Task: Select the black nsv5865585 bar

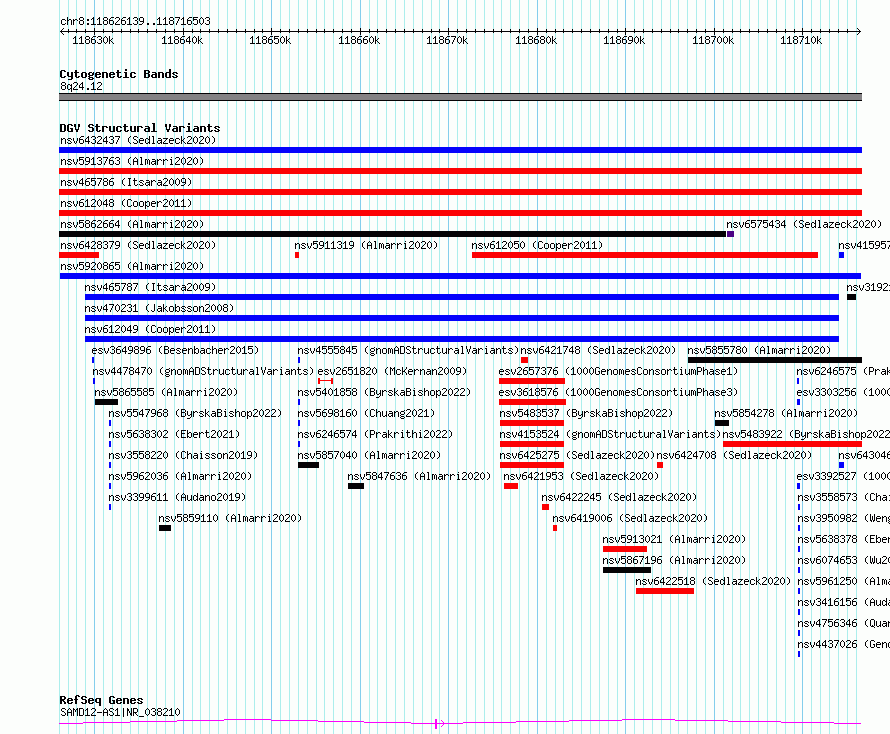Action: pyautogui.click(x=106, y=402)
